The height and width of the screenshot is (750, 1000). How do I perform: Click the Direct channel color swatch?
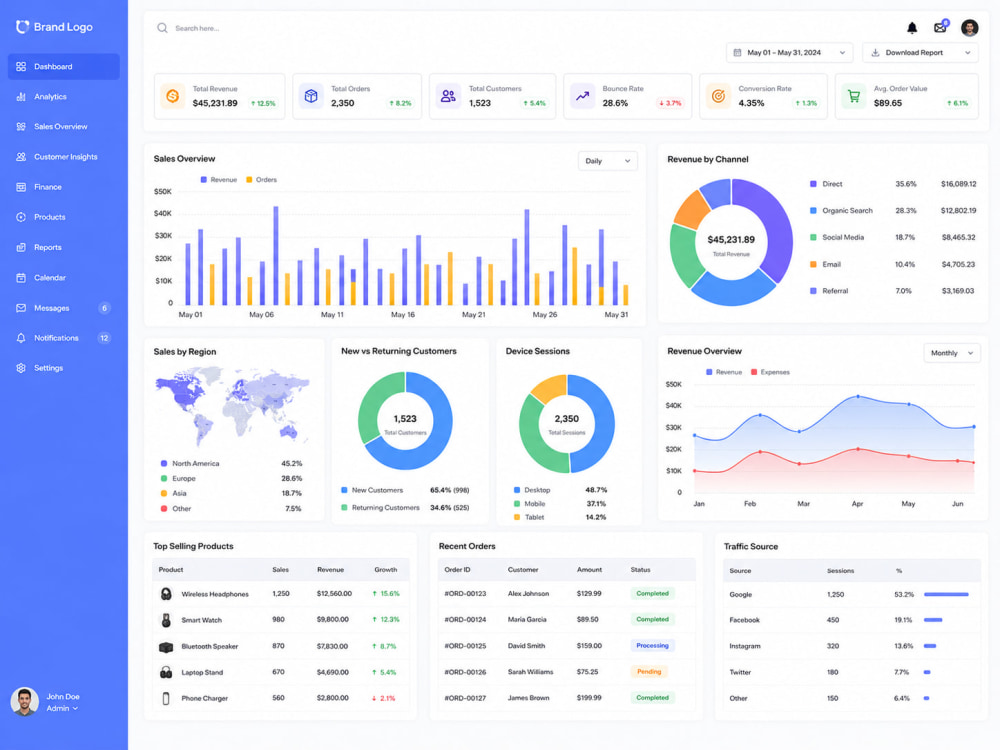tap(813, 184)
